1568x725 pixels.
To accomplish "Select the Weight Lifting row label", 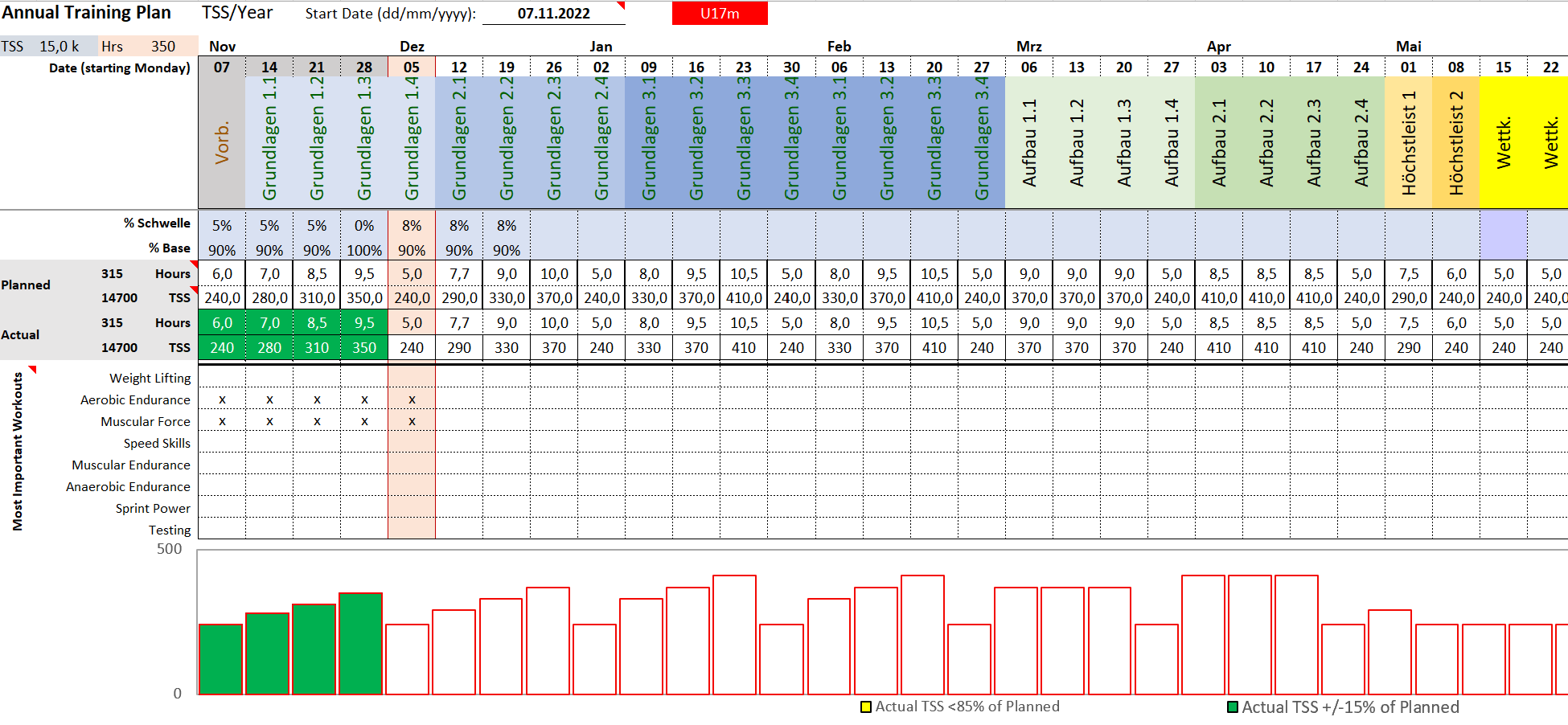I will pyautogui.click(x=150, y=378).
